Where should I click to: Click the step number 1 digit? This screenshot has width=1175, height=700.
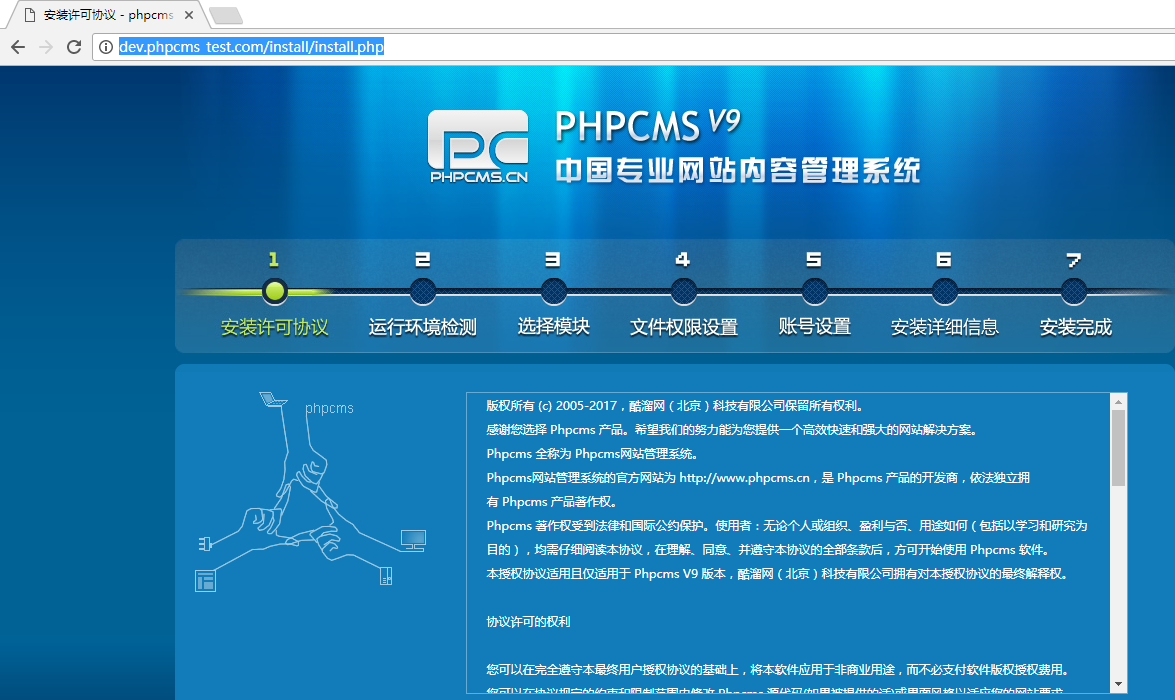274,259
